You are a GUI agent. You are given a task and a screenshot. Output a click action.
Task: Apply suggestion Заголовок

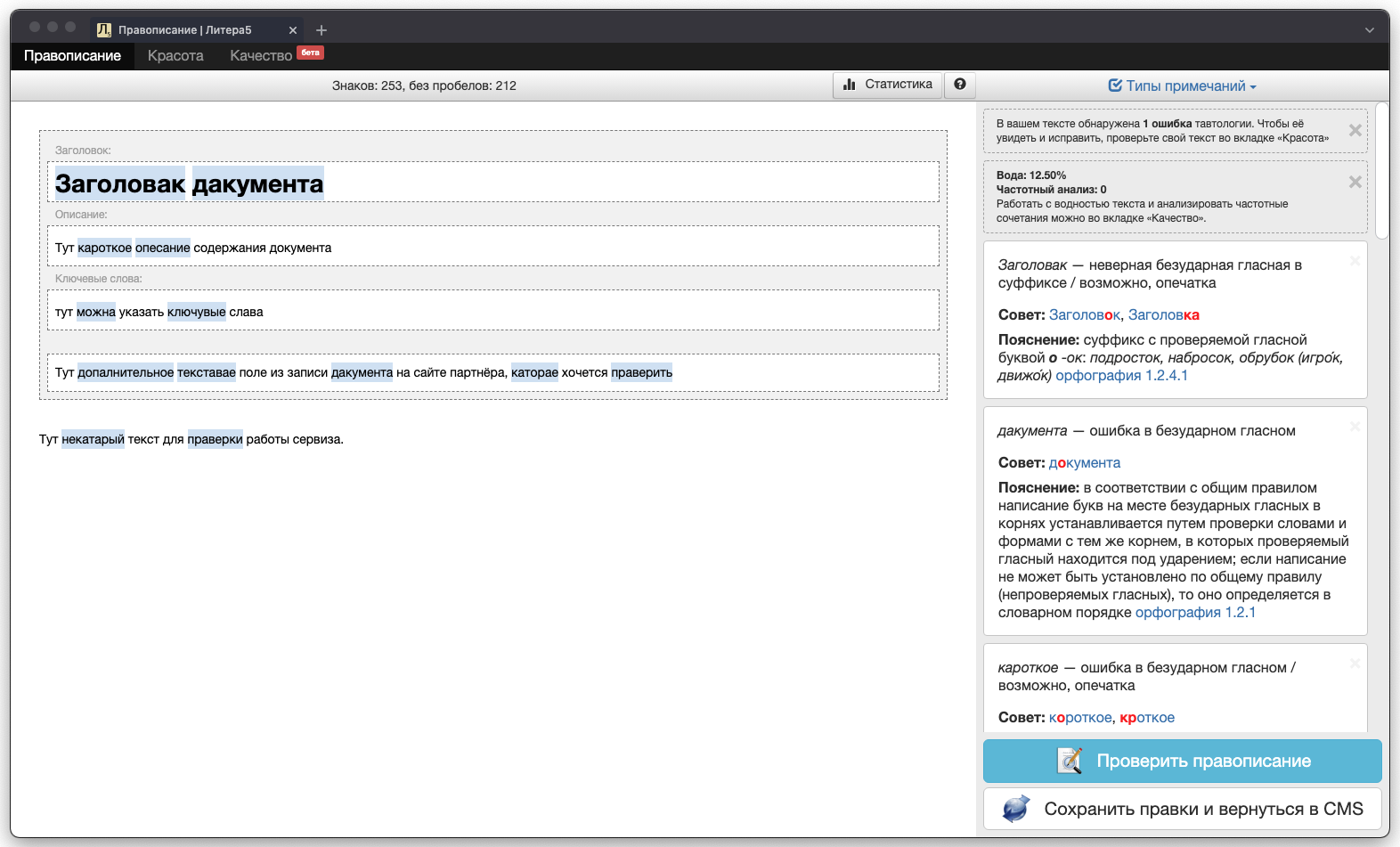pos(1085,315)
